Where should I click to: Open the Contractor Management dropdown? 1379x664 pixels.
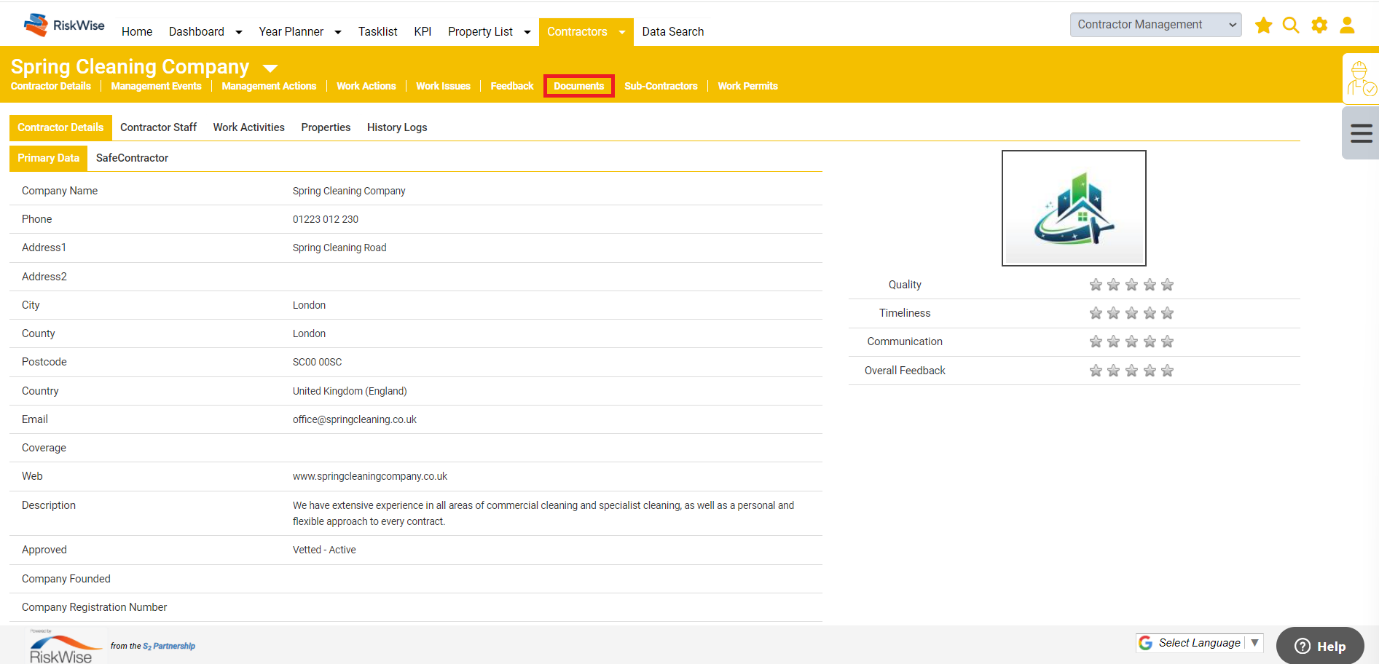coord(1155,25)
